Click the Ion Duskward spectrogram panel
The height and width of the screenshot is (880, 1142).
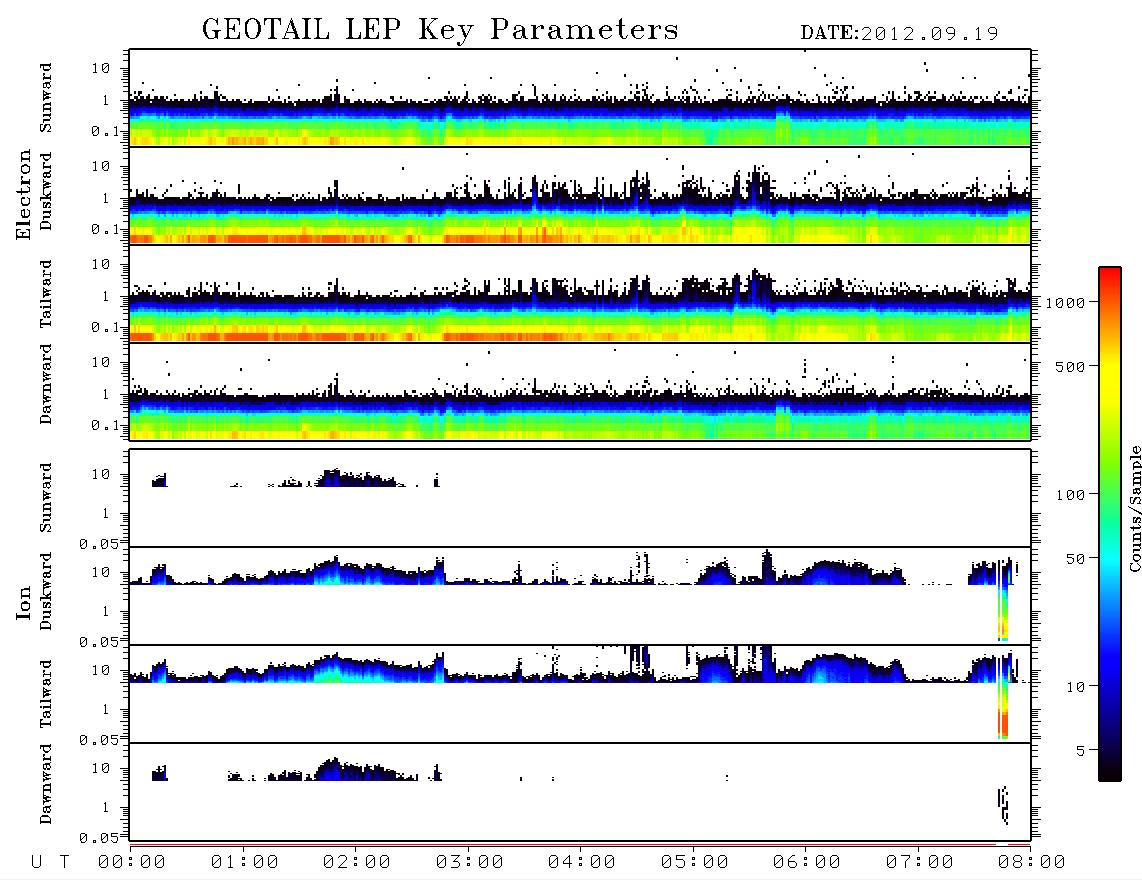coord(580,596)
